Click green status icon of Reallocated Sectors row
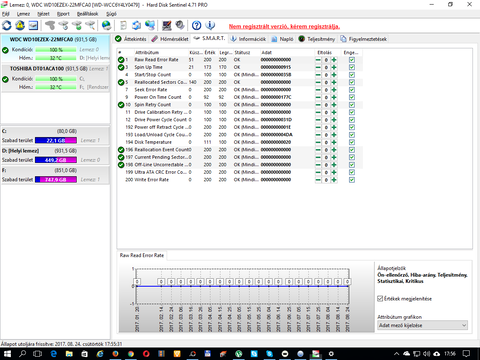The height and width of the screenshot is (360, 480). coord(121,82)
